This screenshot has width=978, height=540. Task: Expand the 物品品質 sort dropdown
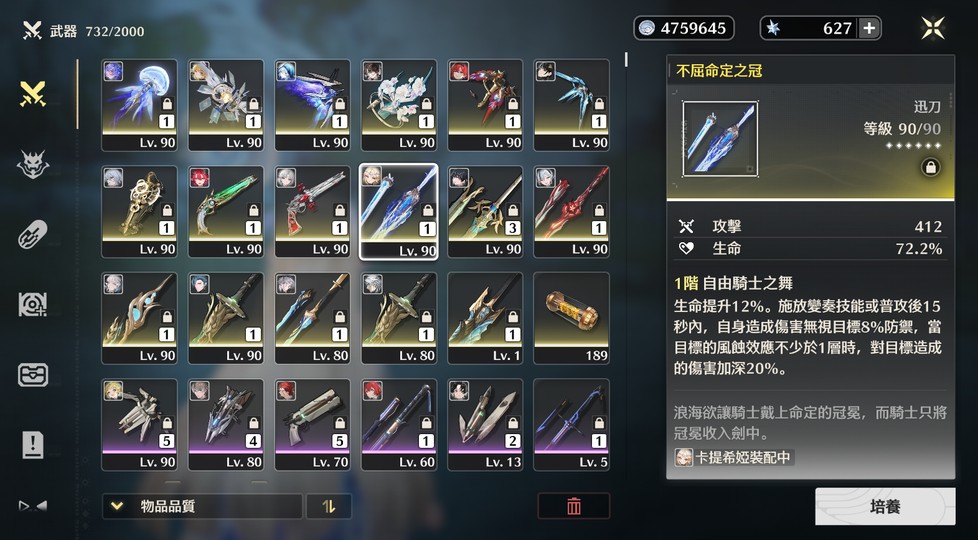click(202, 506)
